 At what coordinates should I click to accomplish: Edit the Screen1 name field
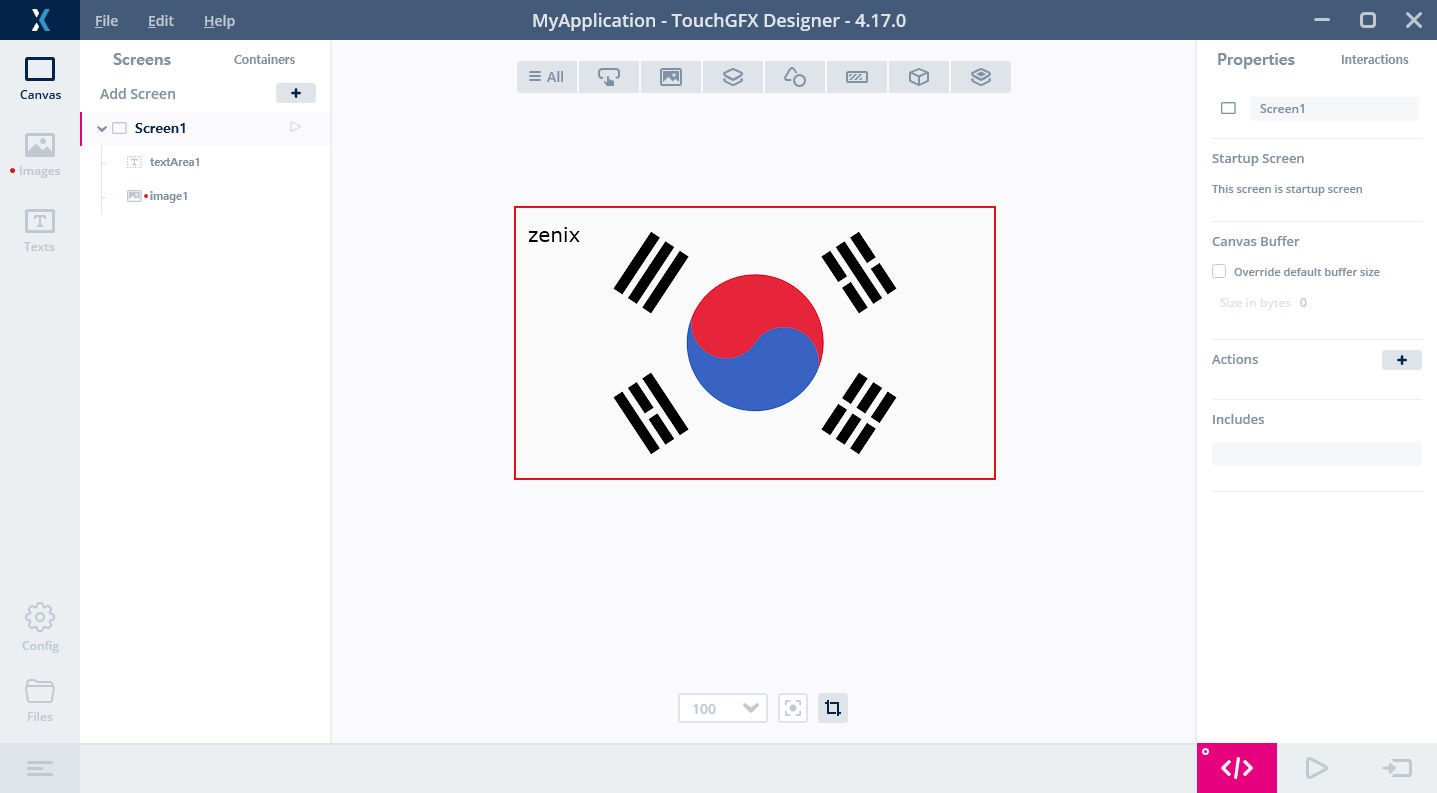click(x=1334, y=108)
